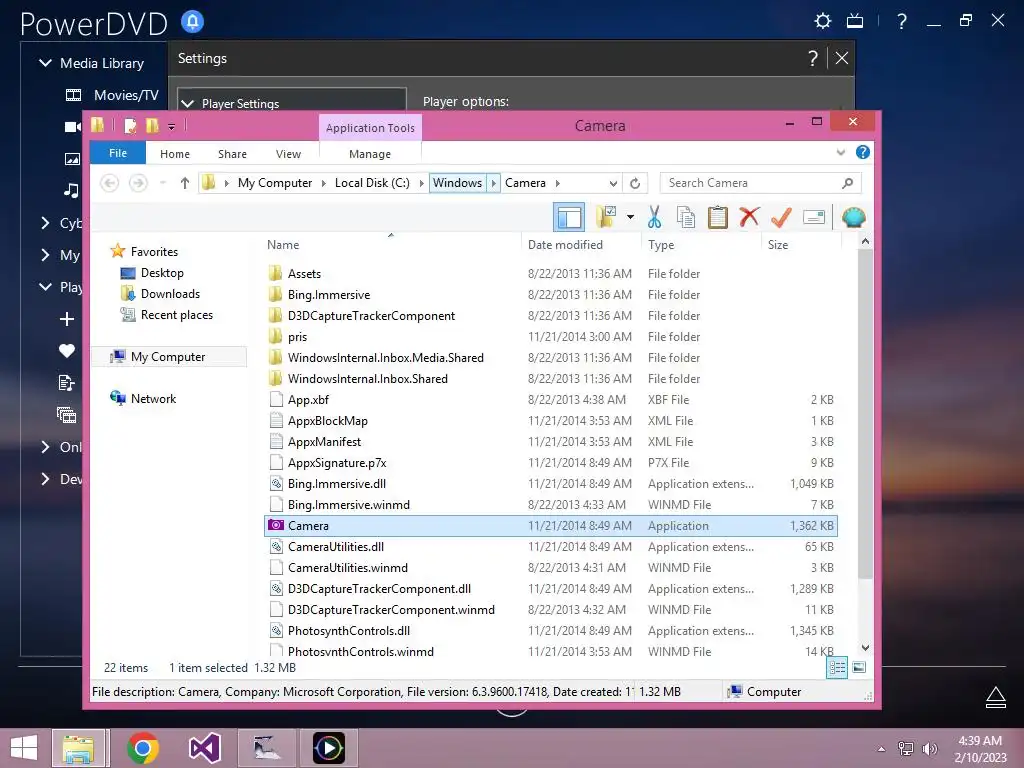
Task: Select Desktop in Favorites
Action: [x=161, y=273]
